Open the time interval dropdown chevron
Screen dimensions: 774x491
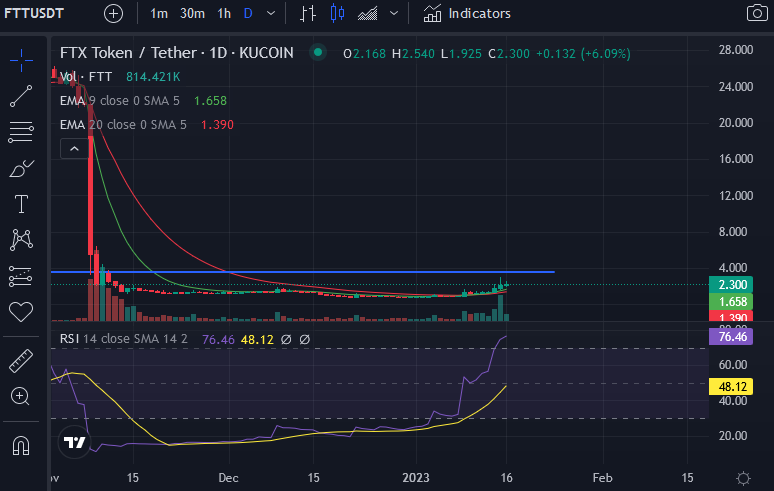pos(272,14)
